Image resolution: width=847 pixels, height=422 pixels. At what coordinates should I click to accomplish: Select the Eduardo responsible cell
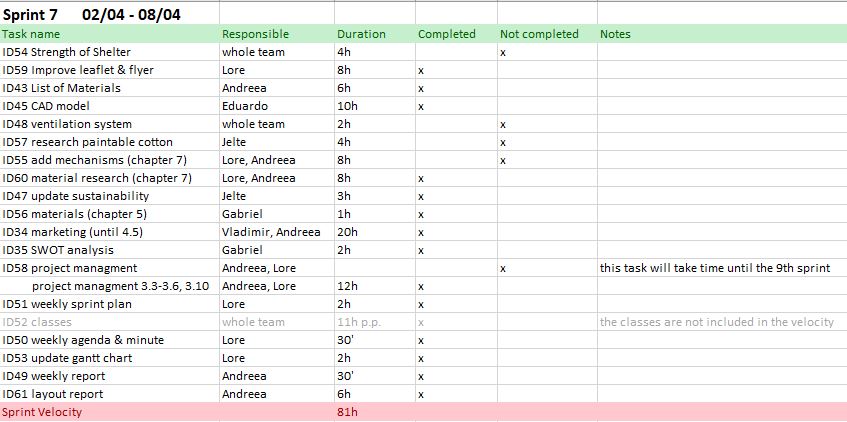click(277, 106)
